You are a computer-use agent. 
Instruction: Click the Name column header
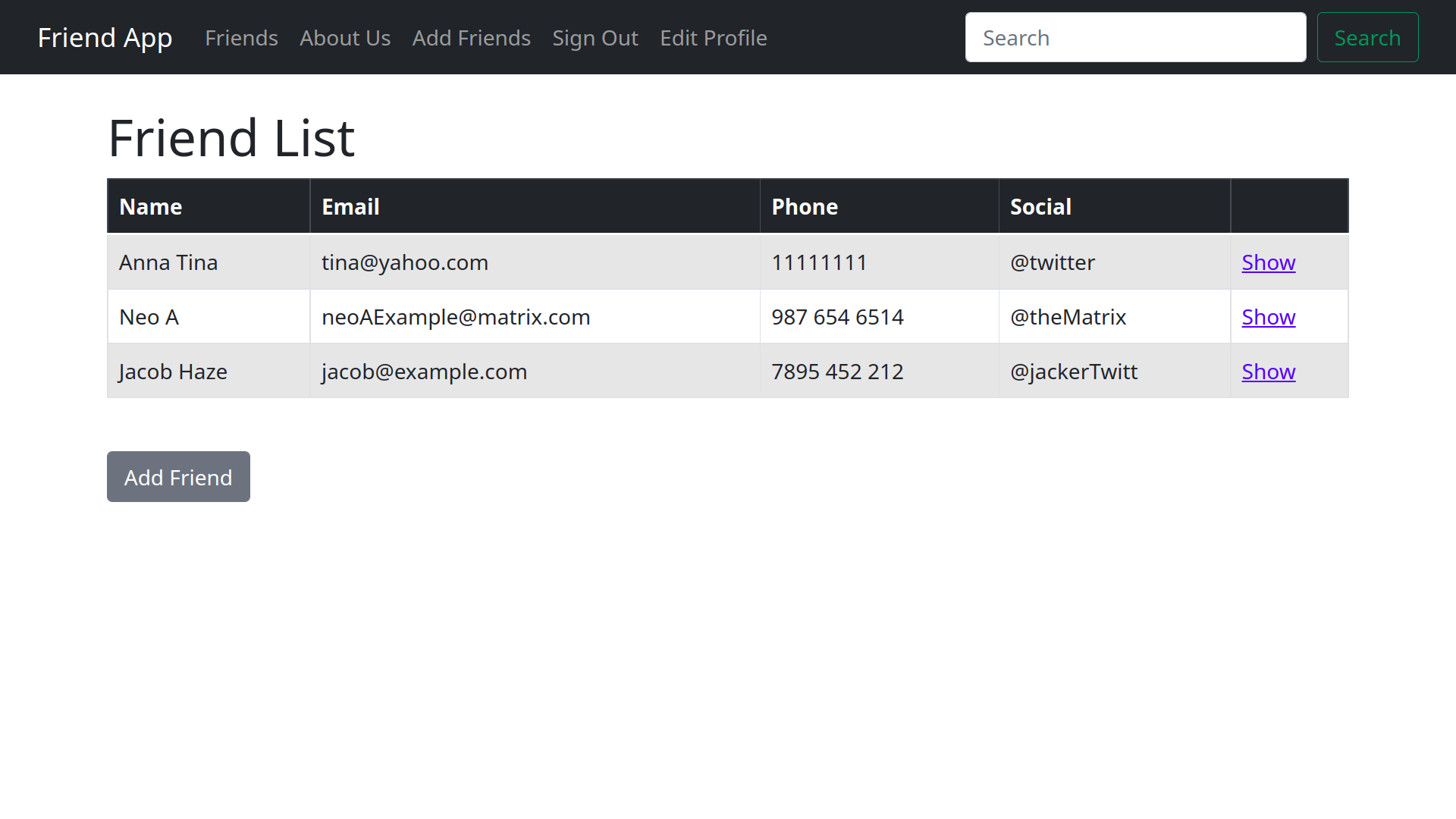[x=150, y=207]
